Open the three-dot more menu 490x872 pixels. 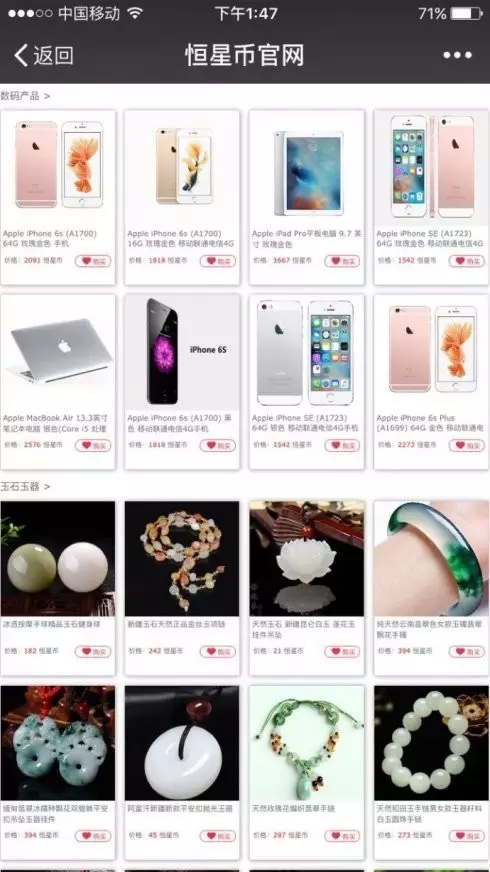coord(457,55)
